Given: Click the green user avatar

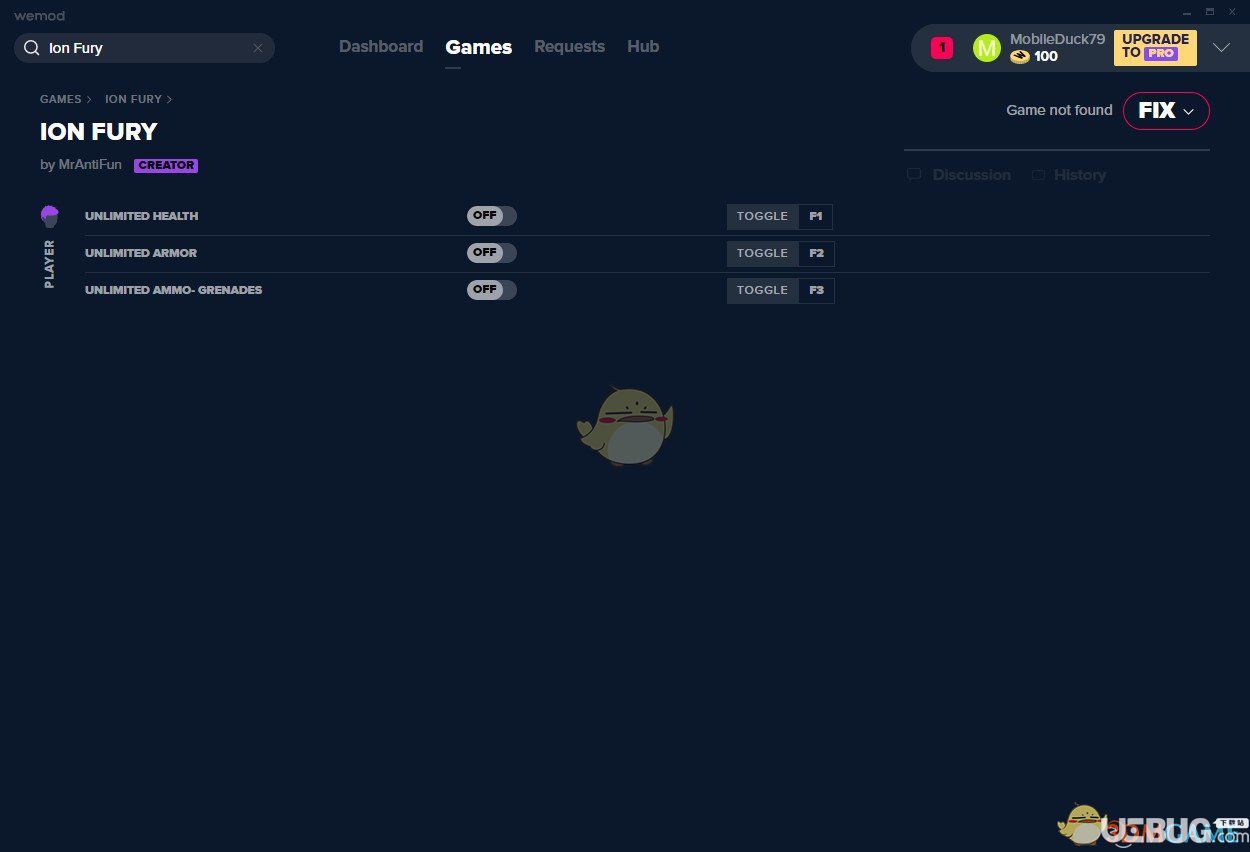Looking at the screenshot, I should 986,48.
